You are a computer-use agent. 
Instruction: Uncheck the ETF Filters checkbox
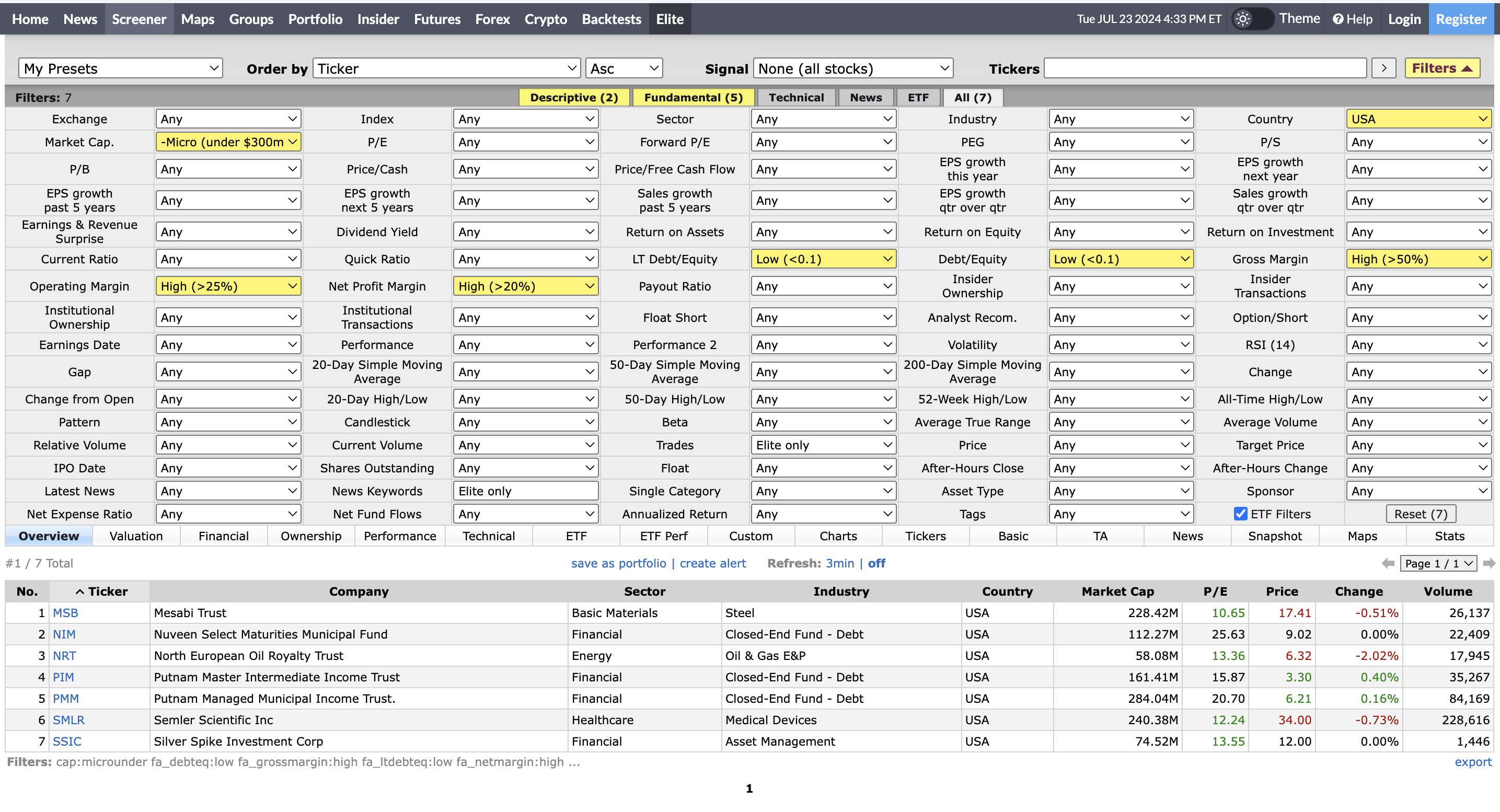[x=1240, y=514]
